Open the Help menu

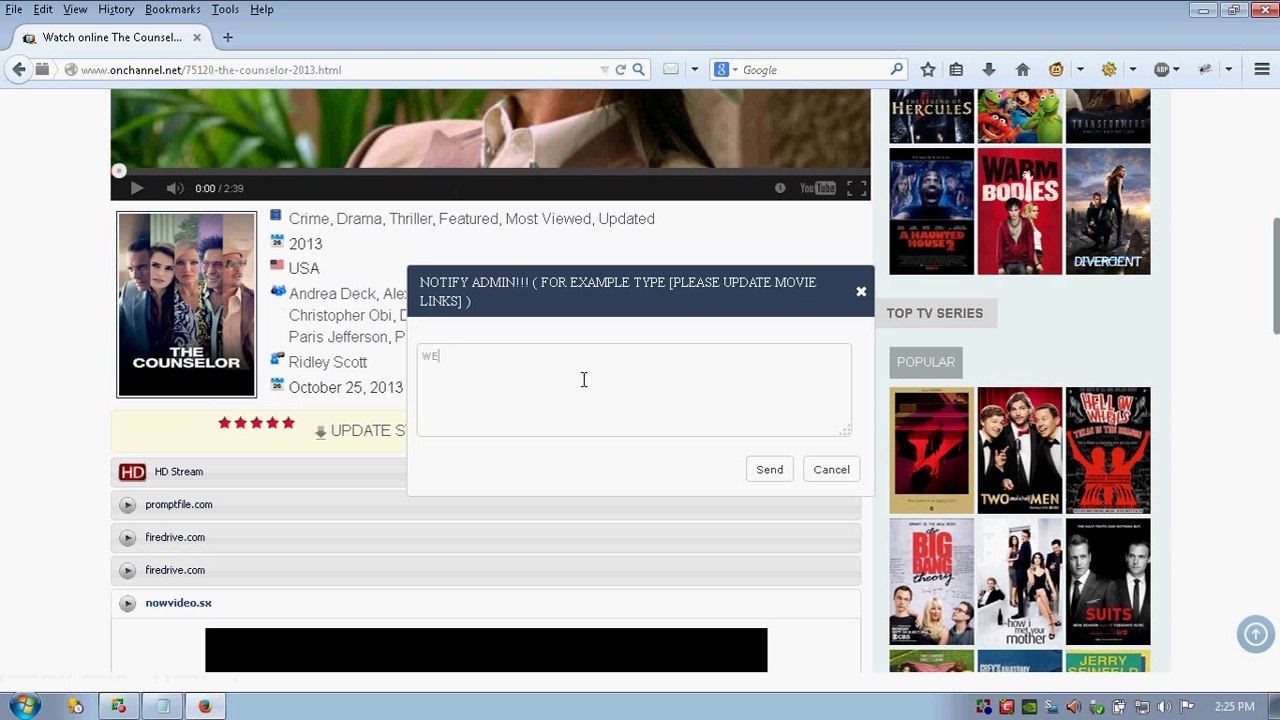(262, 9)
